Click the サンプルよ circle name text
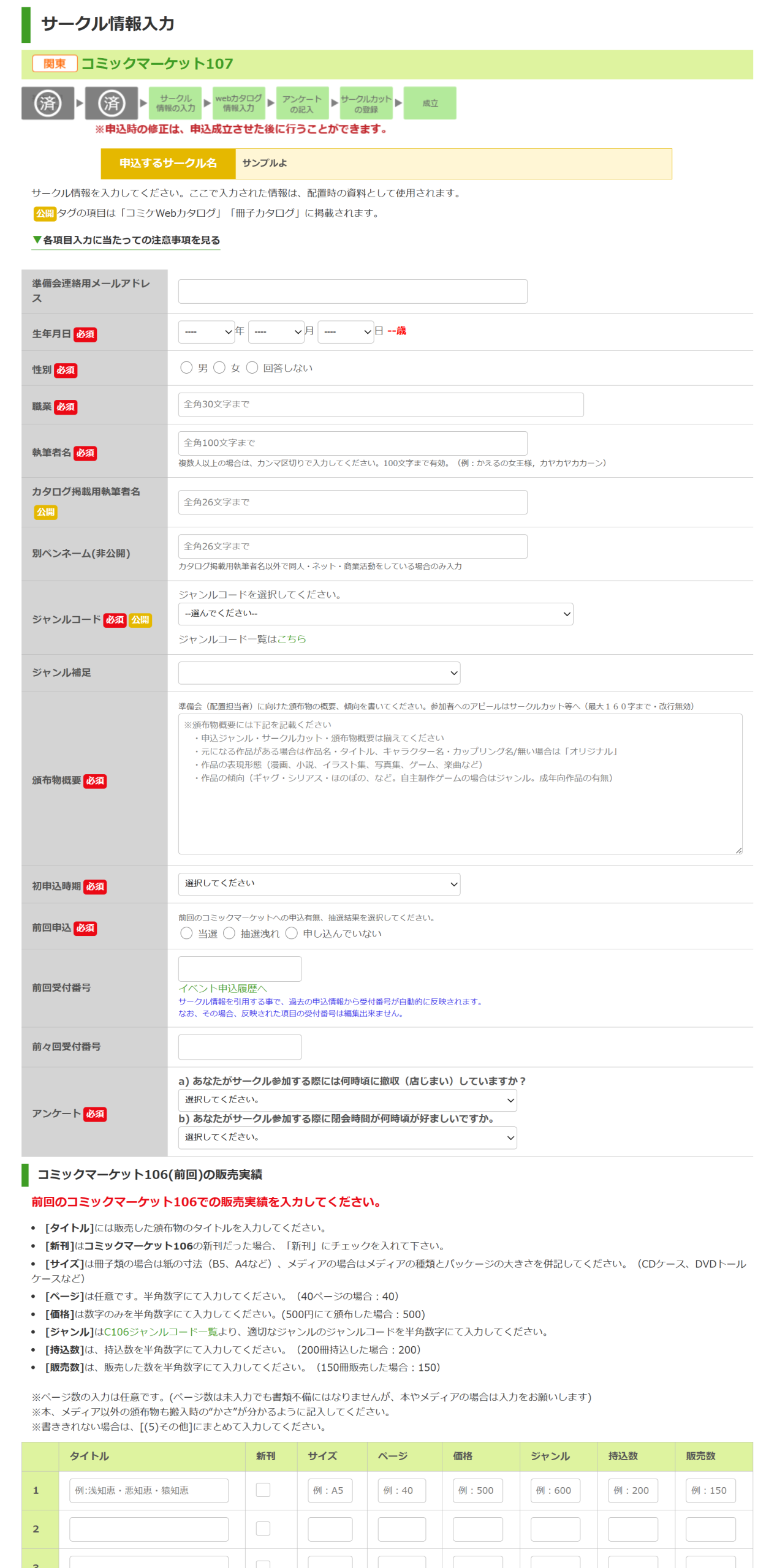 265,163
